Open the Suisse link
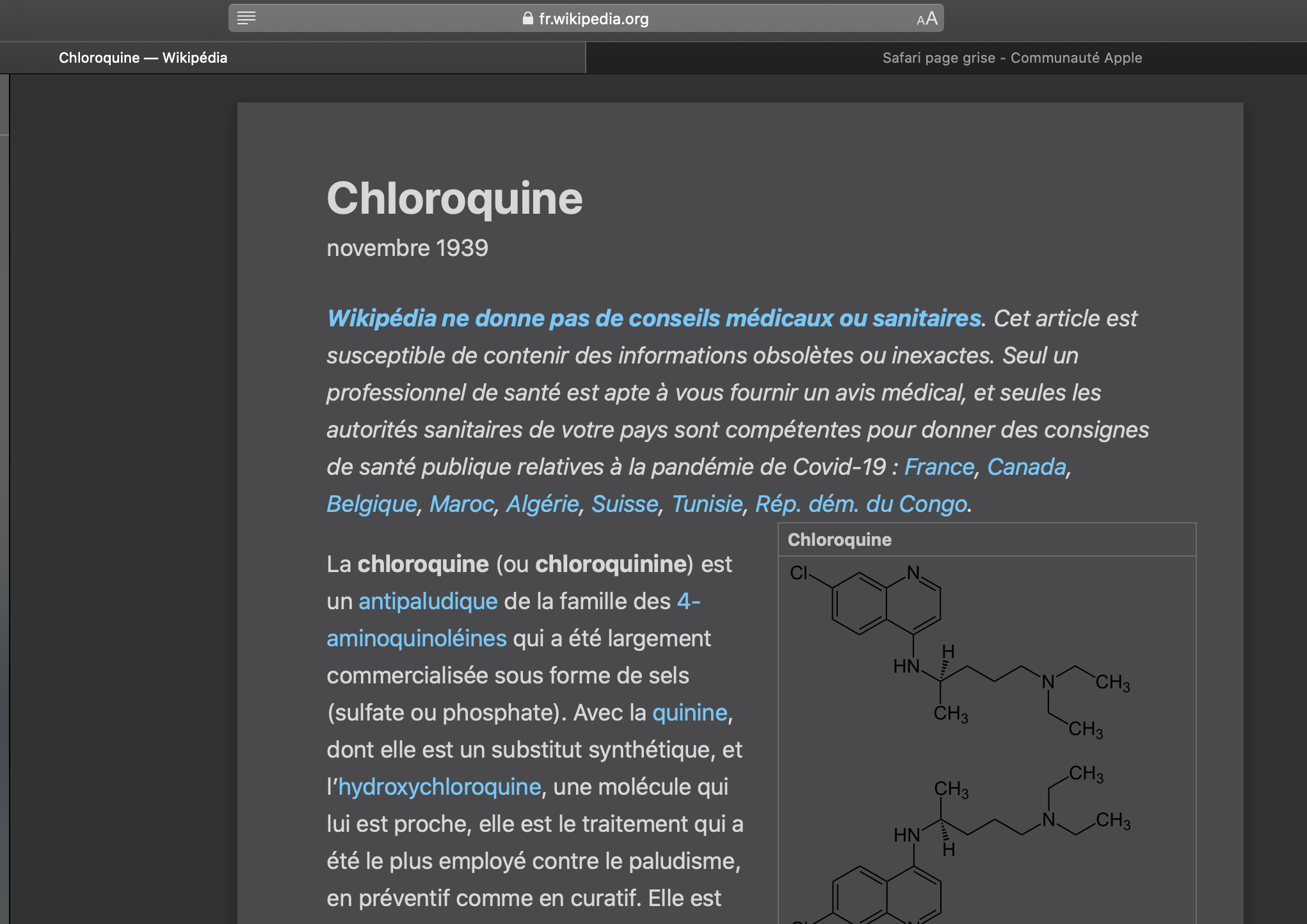The width and height of the screenshot is (1307, 924). coord(624,504)
